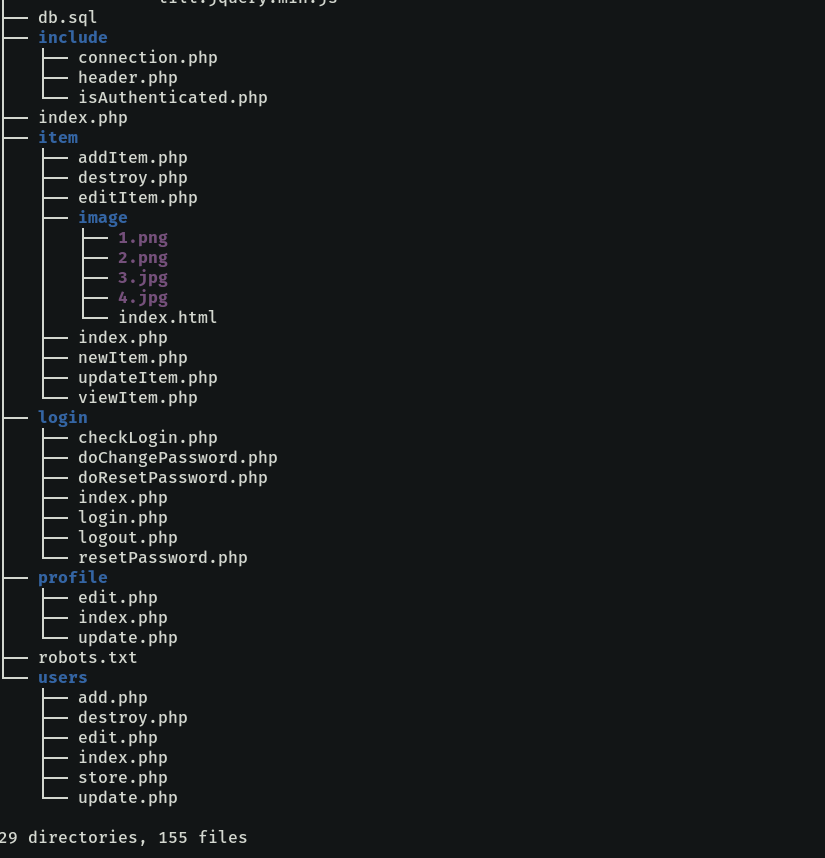Select the login directory name

(63, 418)
